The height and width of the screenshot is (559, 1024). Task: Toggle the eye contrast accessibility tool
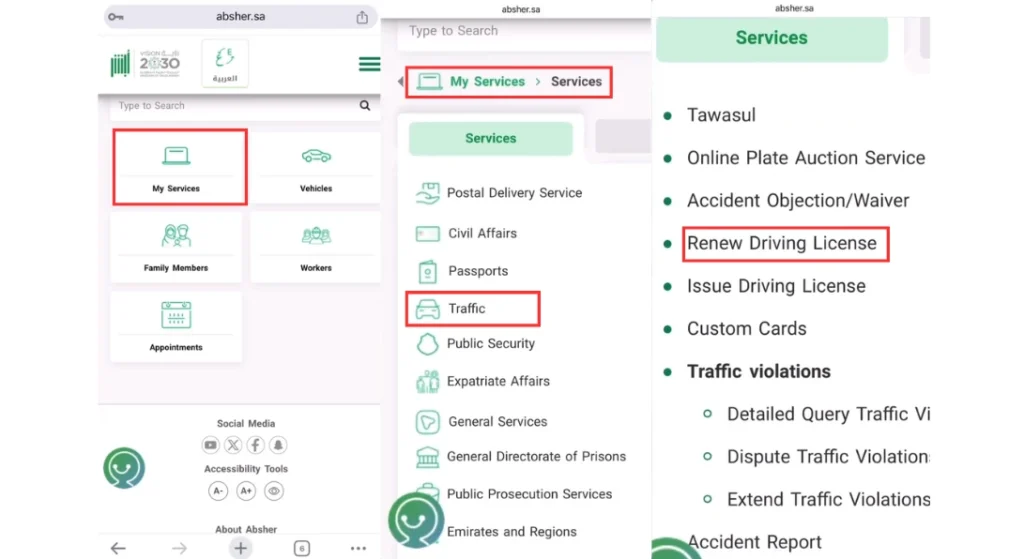274,491
